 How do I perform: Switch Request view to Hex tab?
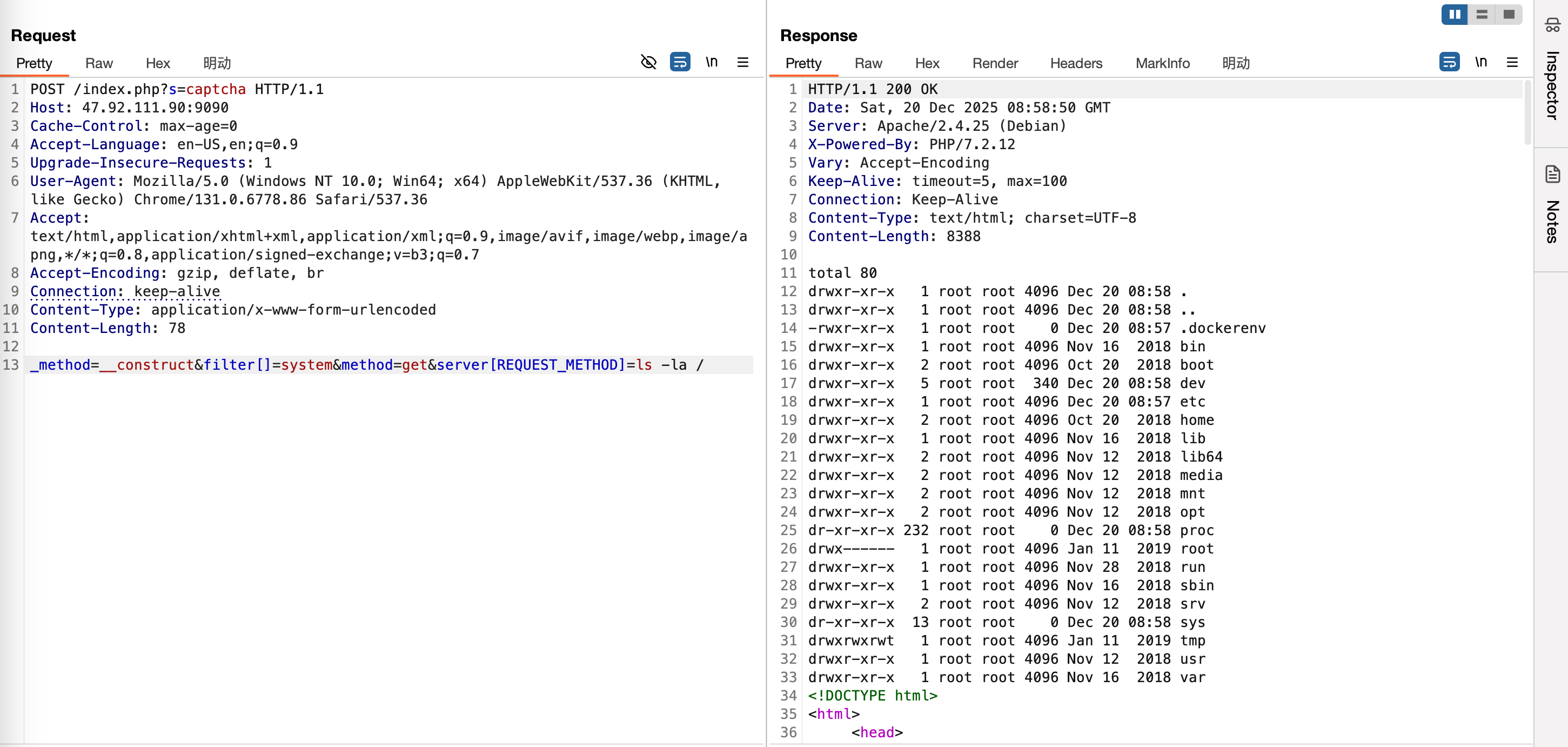pos(158,63)
